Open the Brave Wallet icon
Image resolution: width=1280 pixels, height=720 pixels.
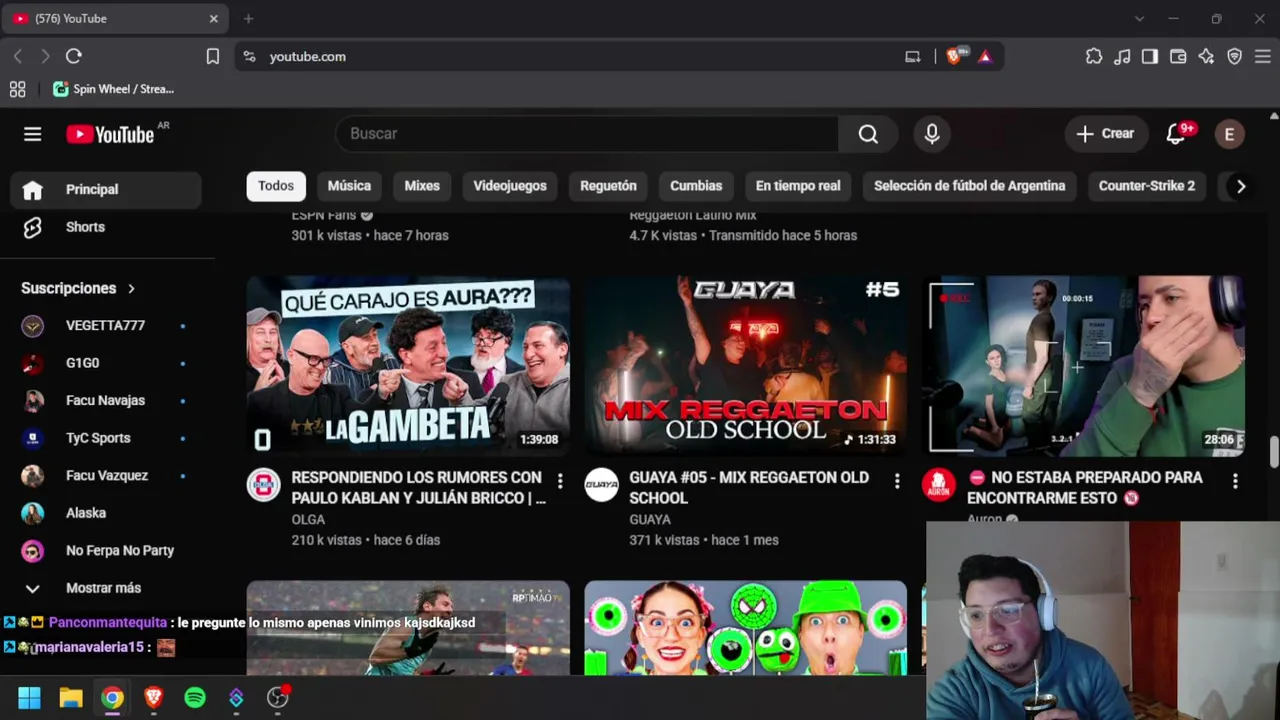click(1178, 57)
